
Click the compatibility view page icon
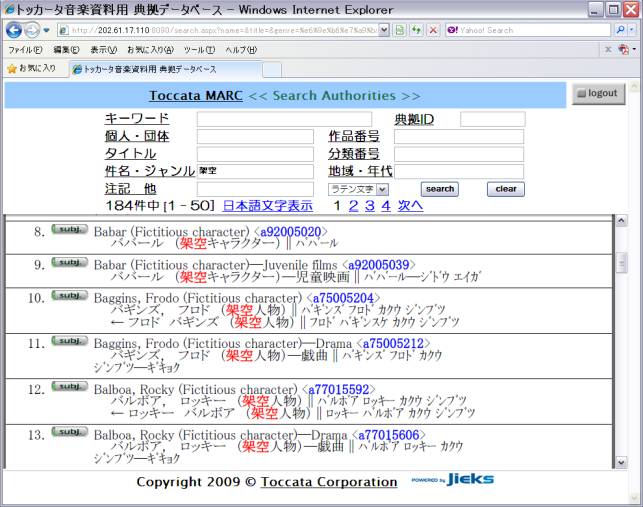400,30
